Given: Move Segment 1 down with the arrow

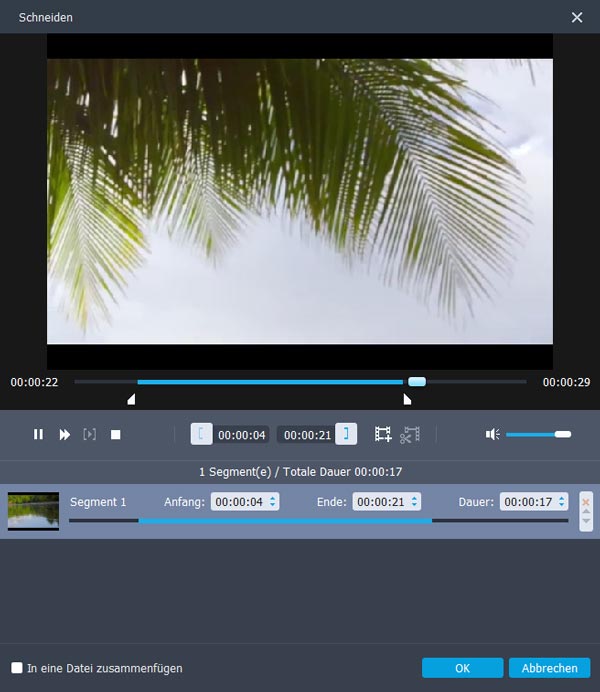Looking at the screenshot, I should coord(586,521).
